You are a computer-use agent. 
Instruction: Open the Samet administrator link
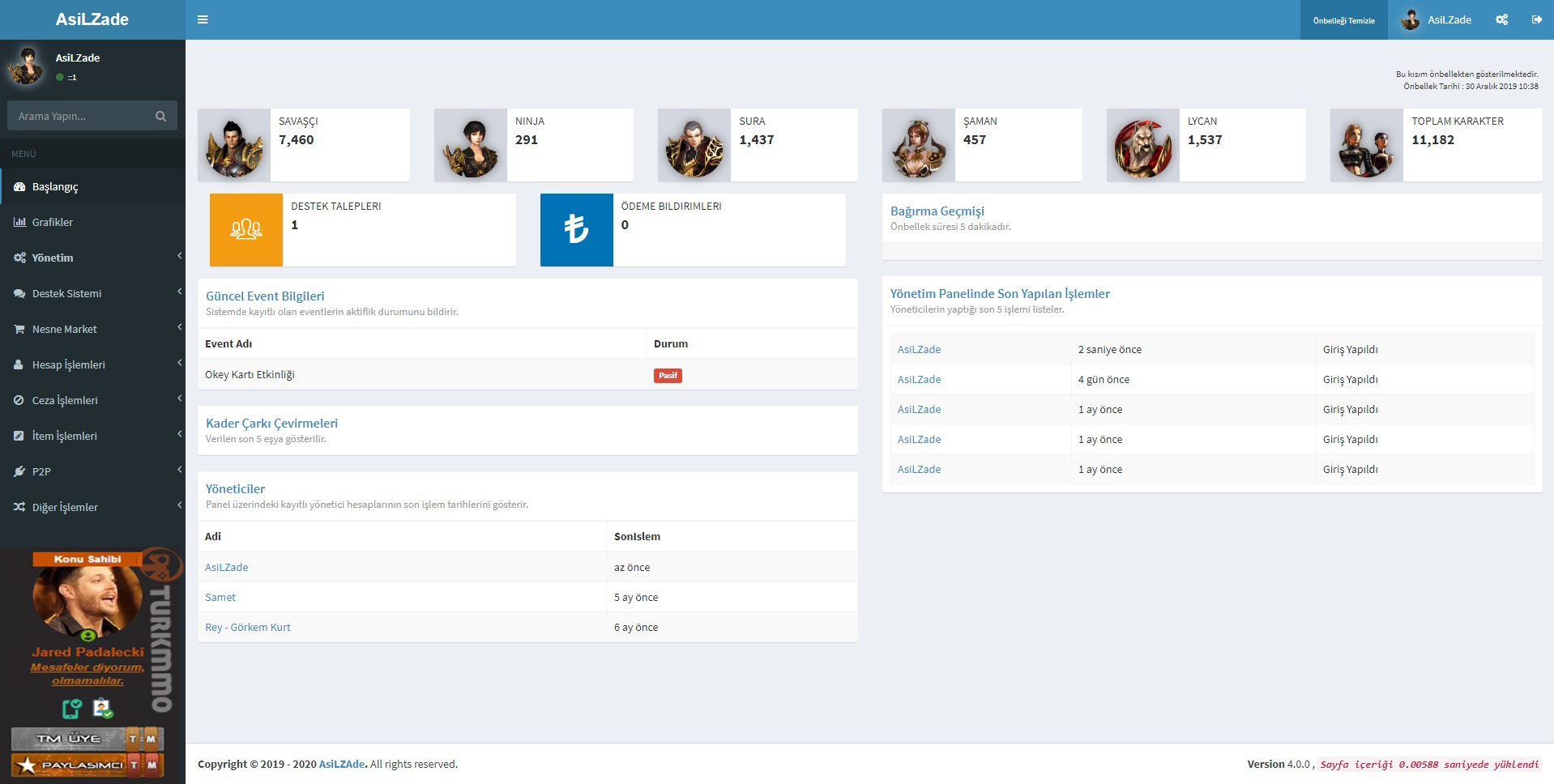[220, 597]
